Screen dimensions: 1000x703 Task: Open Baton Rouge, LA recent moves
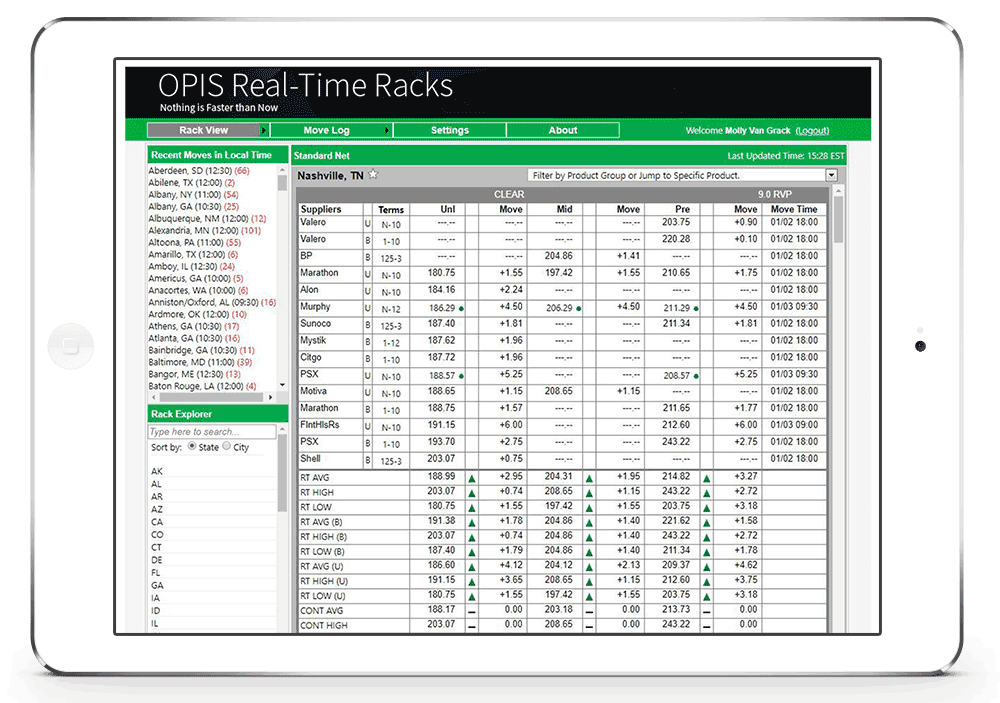point(202,387)
